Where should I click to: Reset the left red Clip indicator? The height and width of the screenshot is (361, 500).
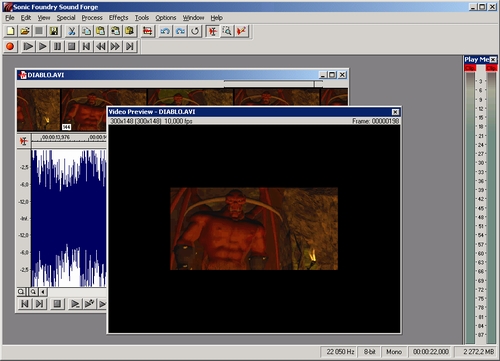click(x=470, y=68)
